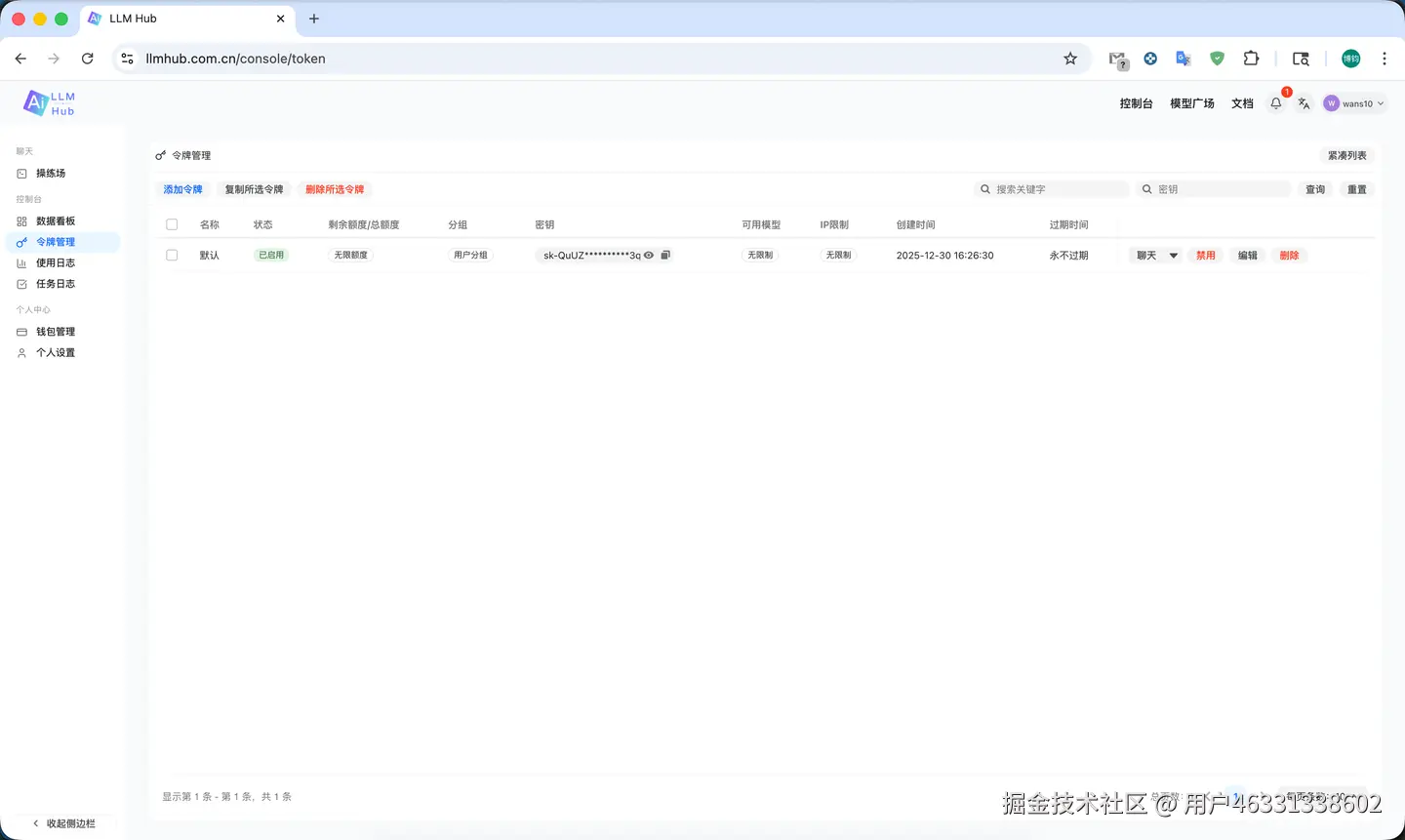Viewport: 1405px width, 840px height.
Task: Go to 控制台 in top navigation
Action: click(1136, 103)
